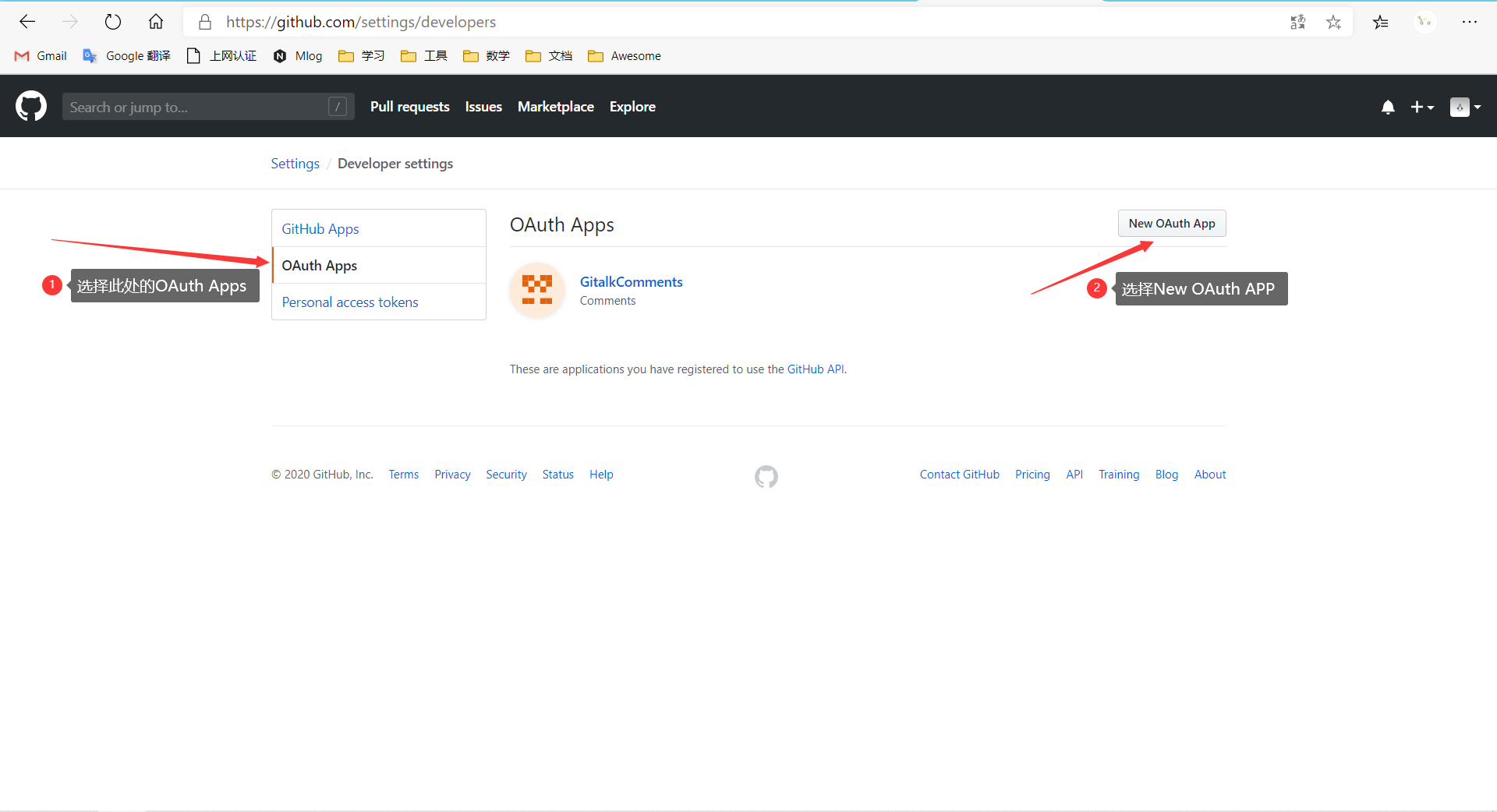Open the 文档 bookmark folder
This screenshot has width=1497, height=812.
pos(549,56)
